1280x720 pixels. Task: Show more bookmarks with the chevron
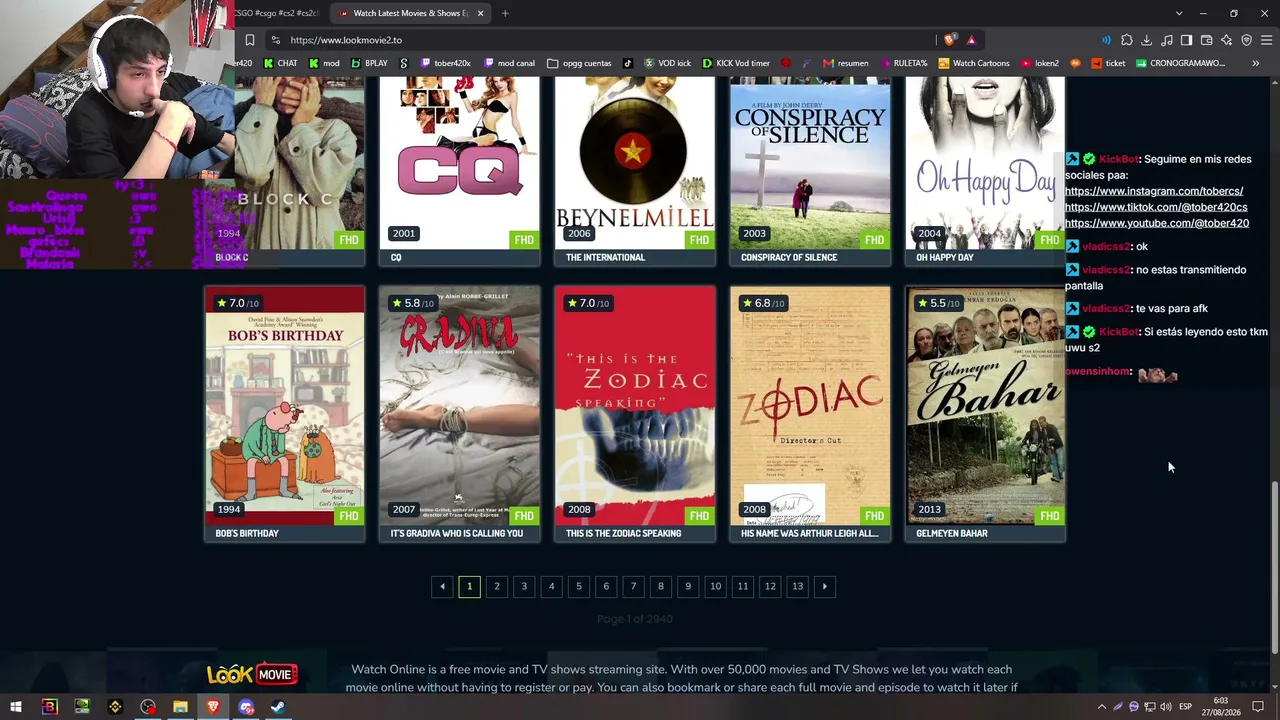[x=1255, y=63]
